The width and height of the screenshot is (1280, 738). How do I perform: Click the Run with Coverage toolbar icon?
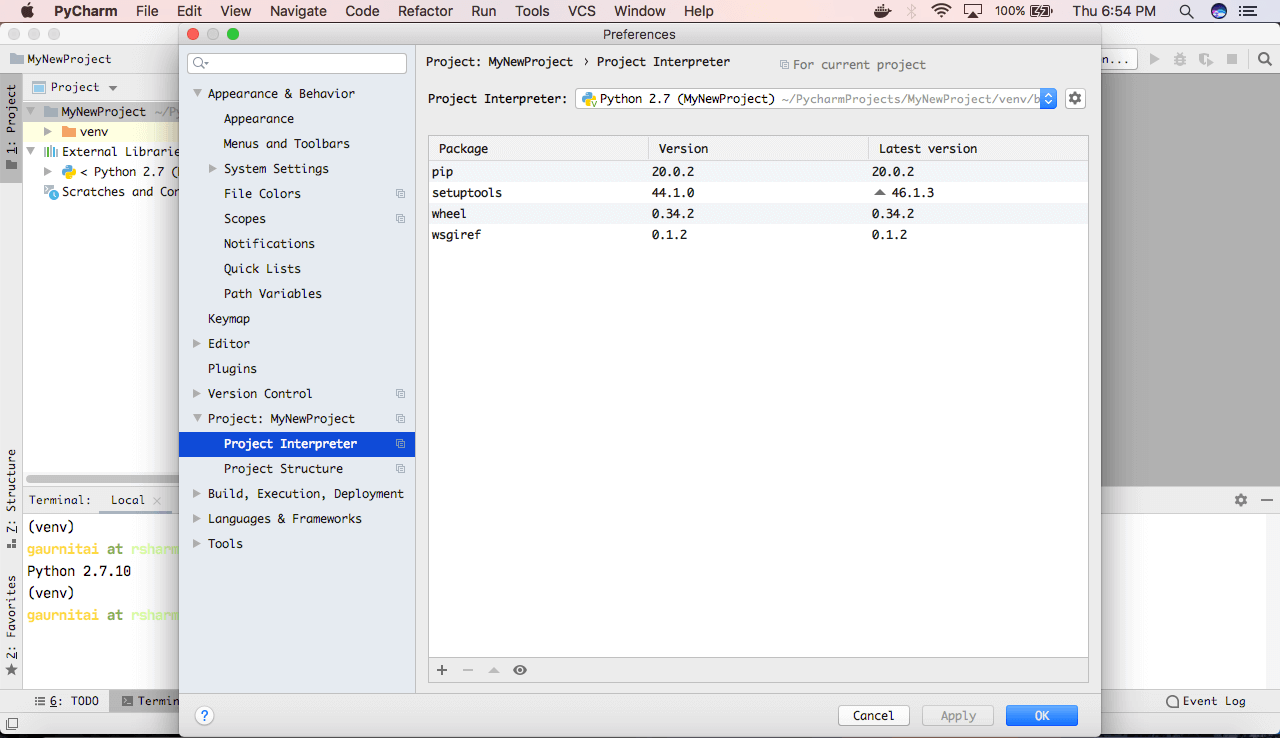tap(1206, 60)
